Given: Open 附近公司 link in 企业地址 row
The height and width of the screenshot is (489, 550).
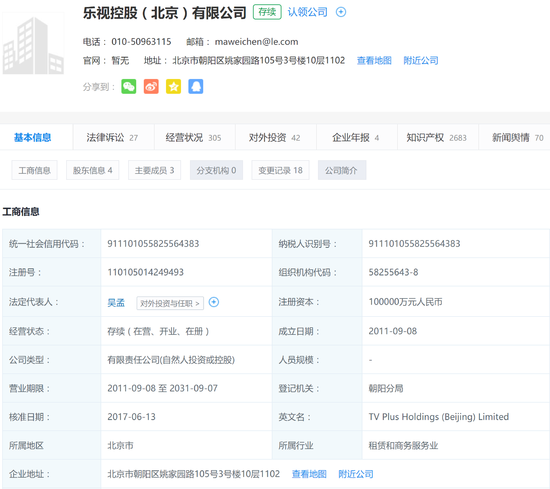Looking at the screenshot, I should tap(356, 474).
